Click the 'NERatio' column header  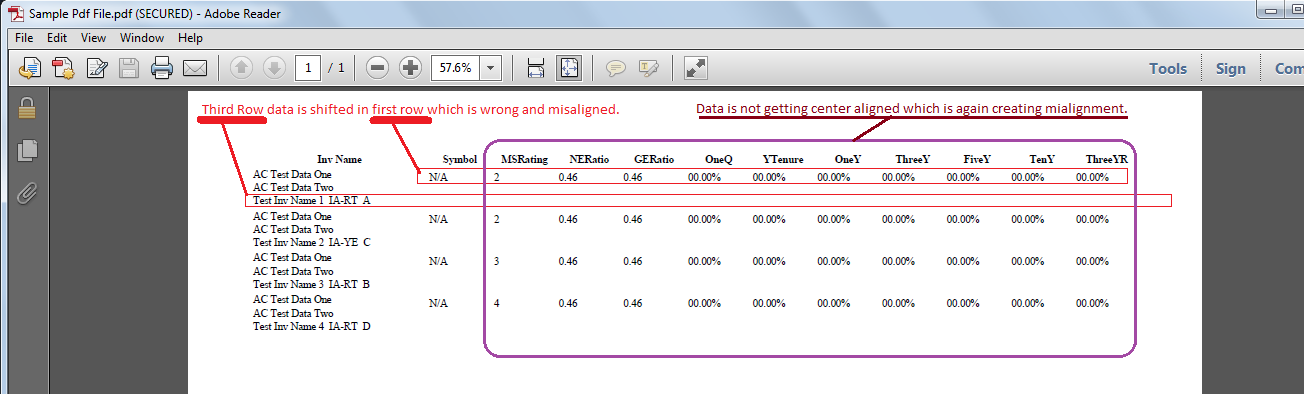(589, 159)
